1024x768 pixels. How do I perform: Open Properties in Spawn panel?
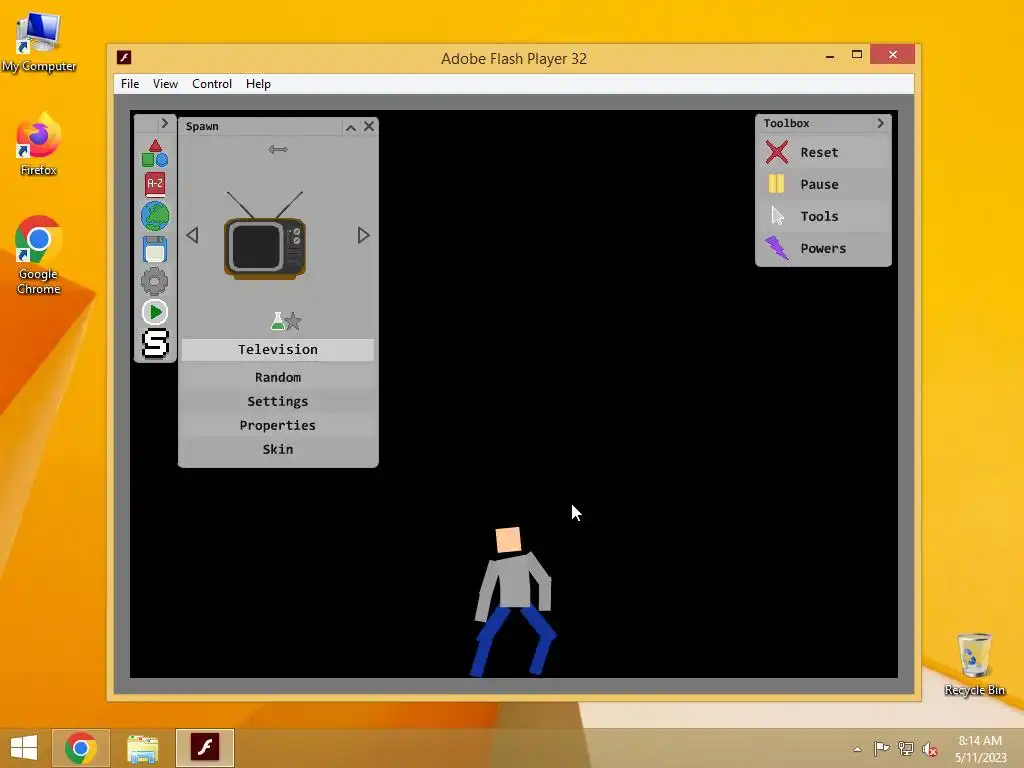pos(278,425)
